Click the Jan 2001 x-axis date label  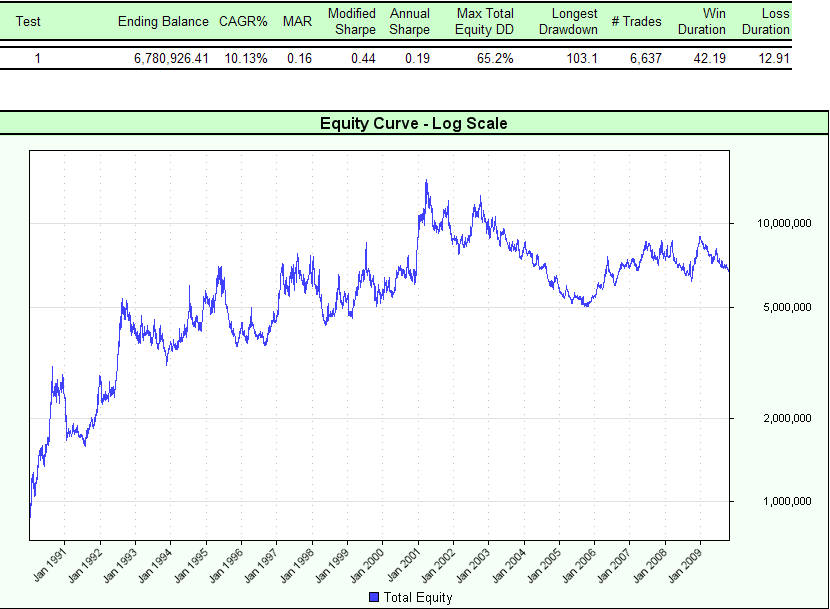400,566
